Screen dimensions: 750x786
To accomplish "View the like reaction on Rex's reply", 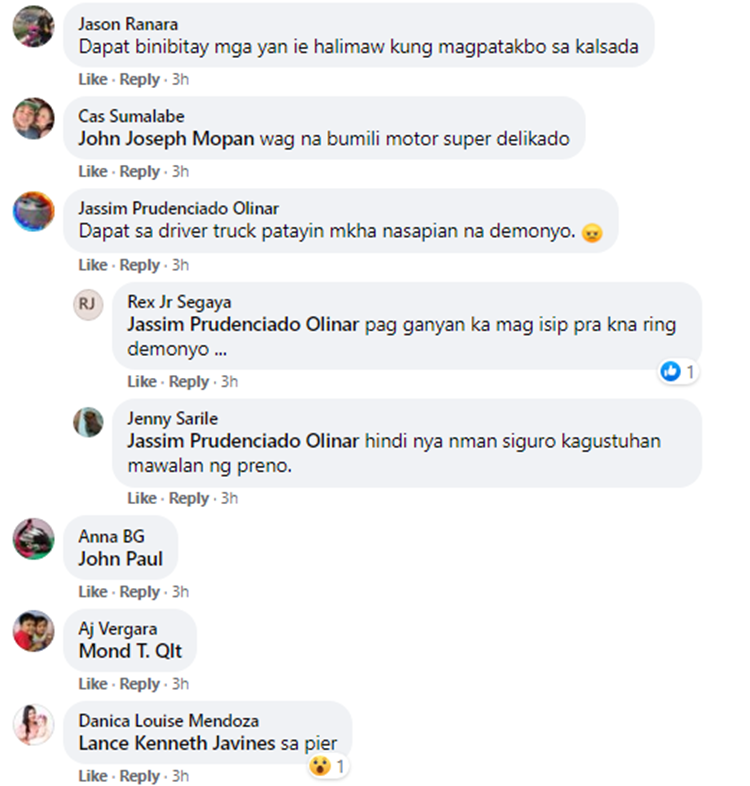I will [678, 371].
